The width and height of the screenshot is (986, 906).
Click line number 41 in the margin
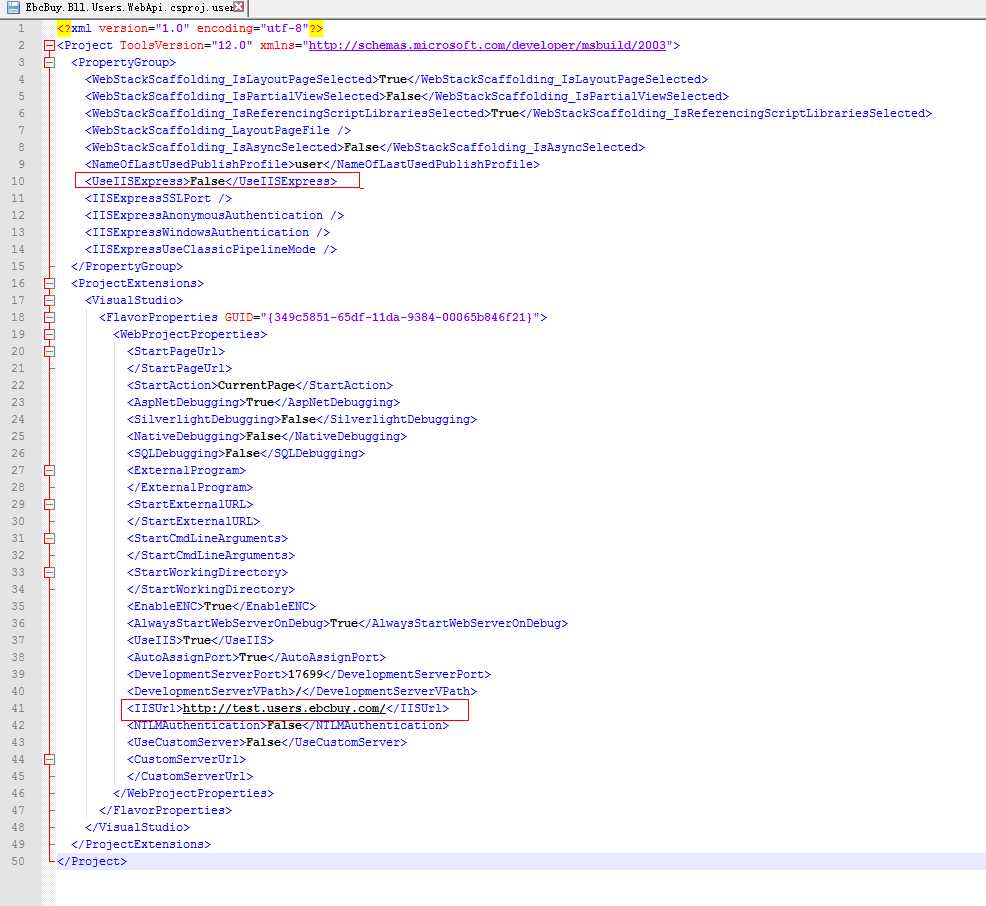click(x=18, y=708)
